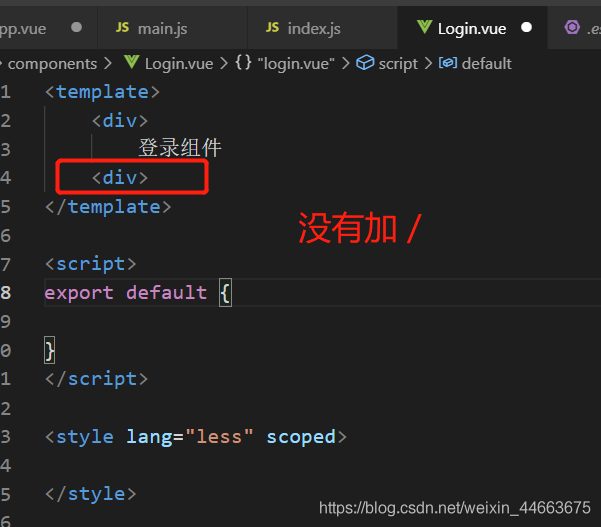Viewport: 601px width, 527px height.
Task: Click the closing </template> tag
Action: [108, 207]
